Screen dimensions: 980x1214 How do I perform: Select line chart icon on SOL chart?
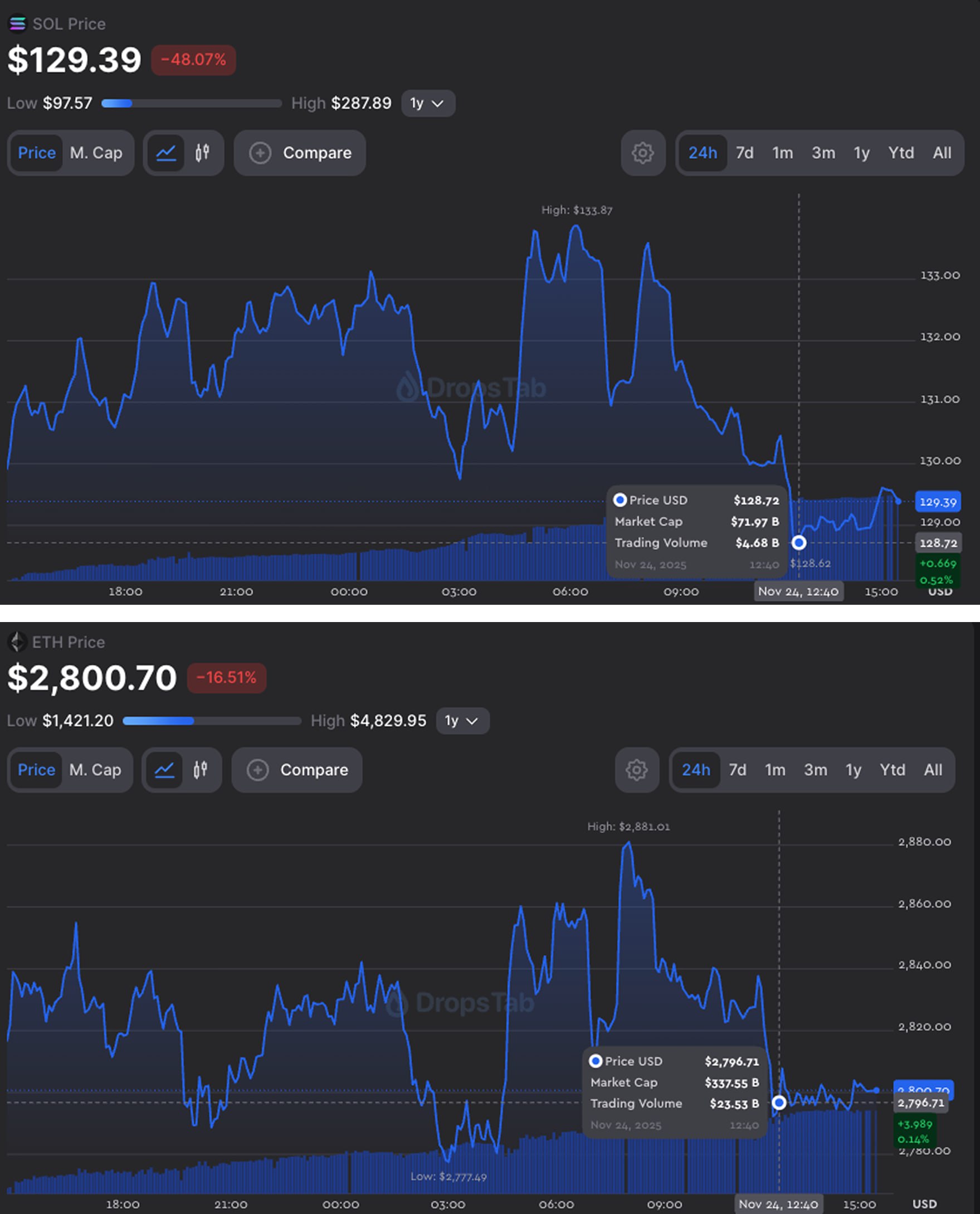(x=166, y=153)
